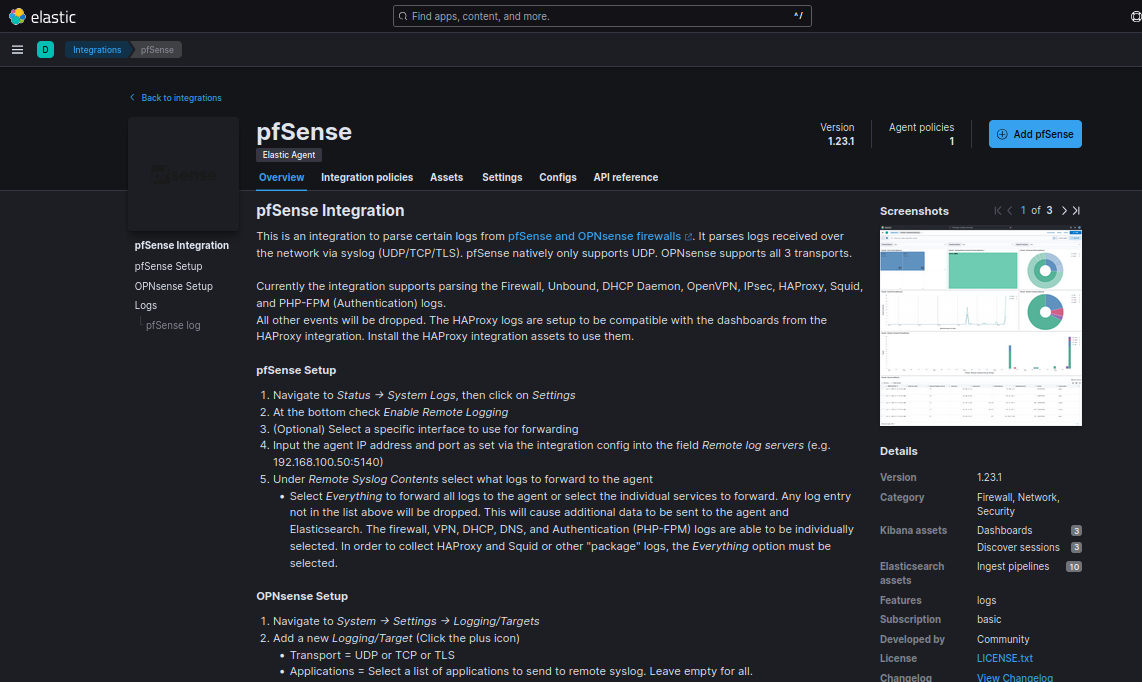Click the Add pfSense button
The image size is (1142, 682).
click(1035, 134)
